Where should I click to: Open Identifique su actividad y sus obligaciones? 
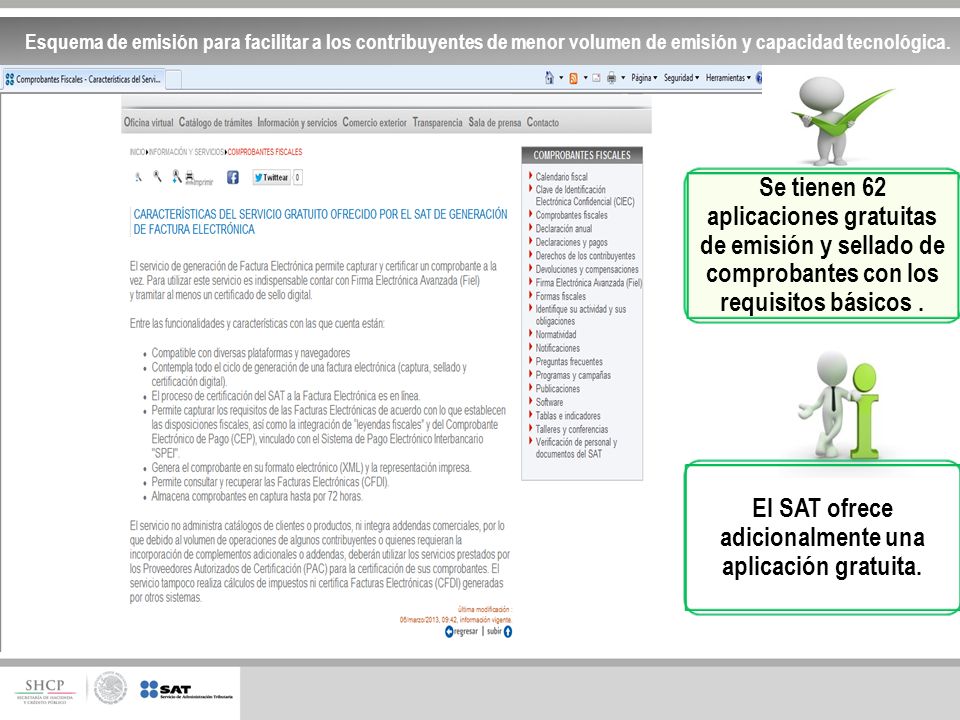[580, 315]
